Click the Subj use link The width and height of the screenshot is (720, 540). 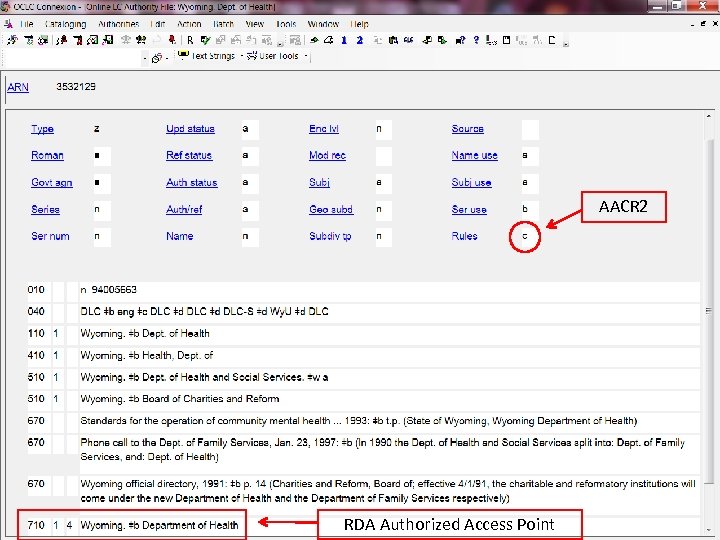point(472,183)
